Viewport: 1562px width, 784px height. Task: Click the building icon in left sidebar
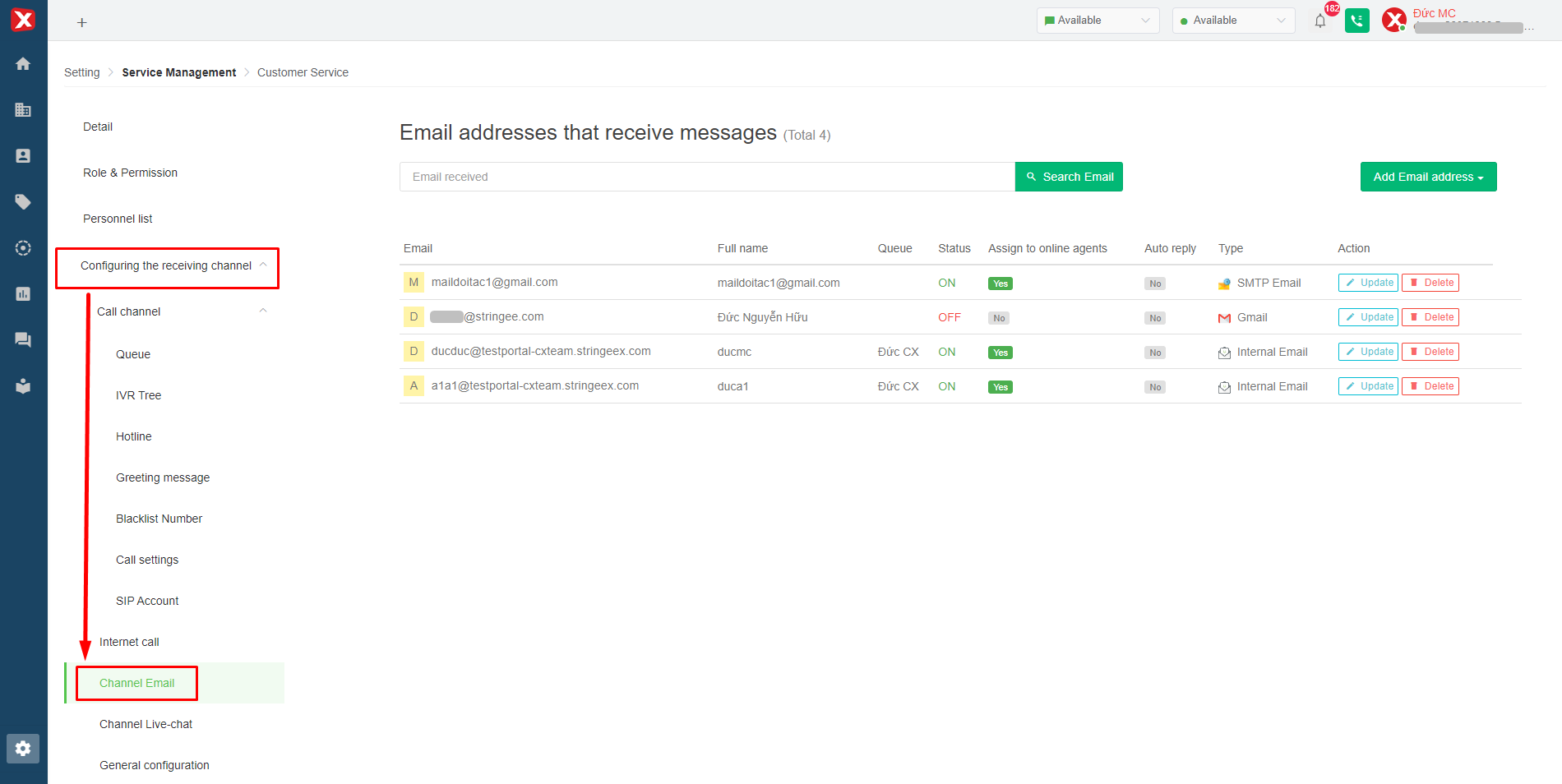click(x=23, y=110)
